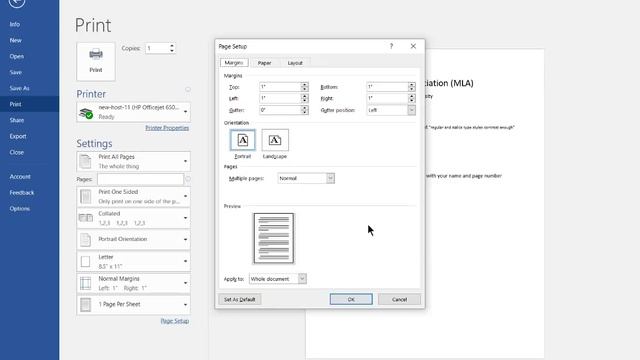Screen dimensions: 640x360
Task: Select Portrait orientation icon in Page Setup
Action: pyautogui.click(x=242, y=140)
